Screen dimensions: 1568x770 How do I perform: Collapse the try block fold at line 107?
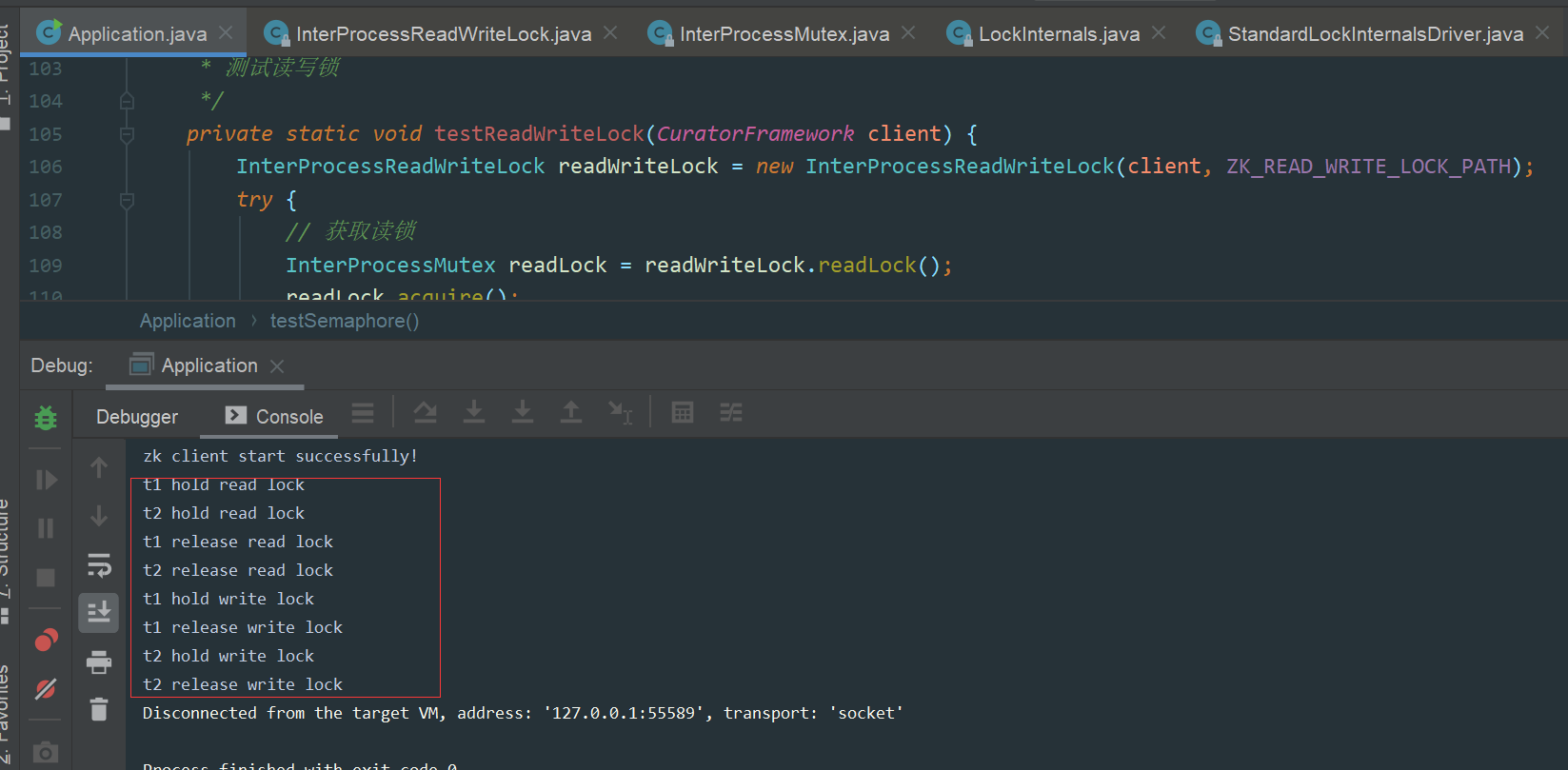127,200
